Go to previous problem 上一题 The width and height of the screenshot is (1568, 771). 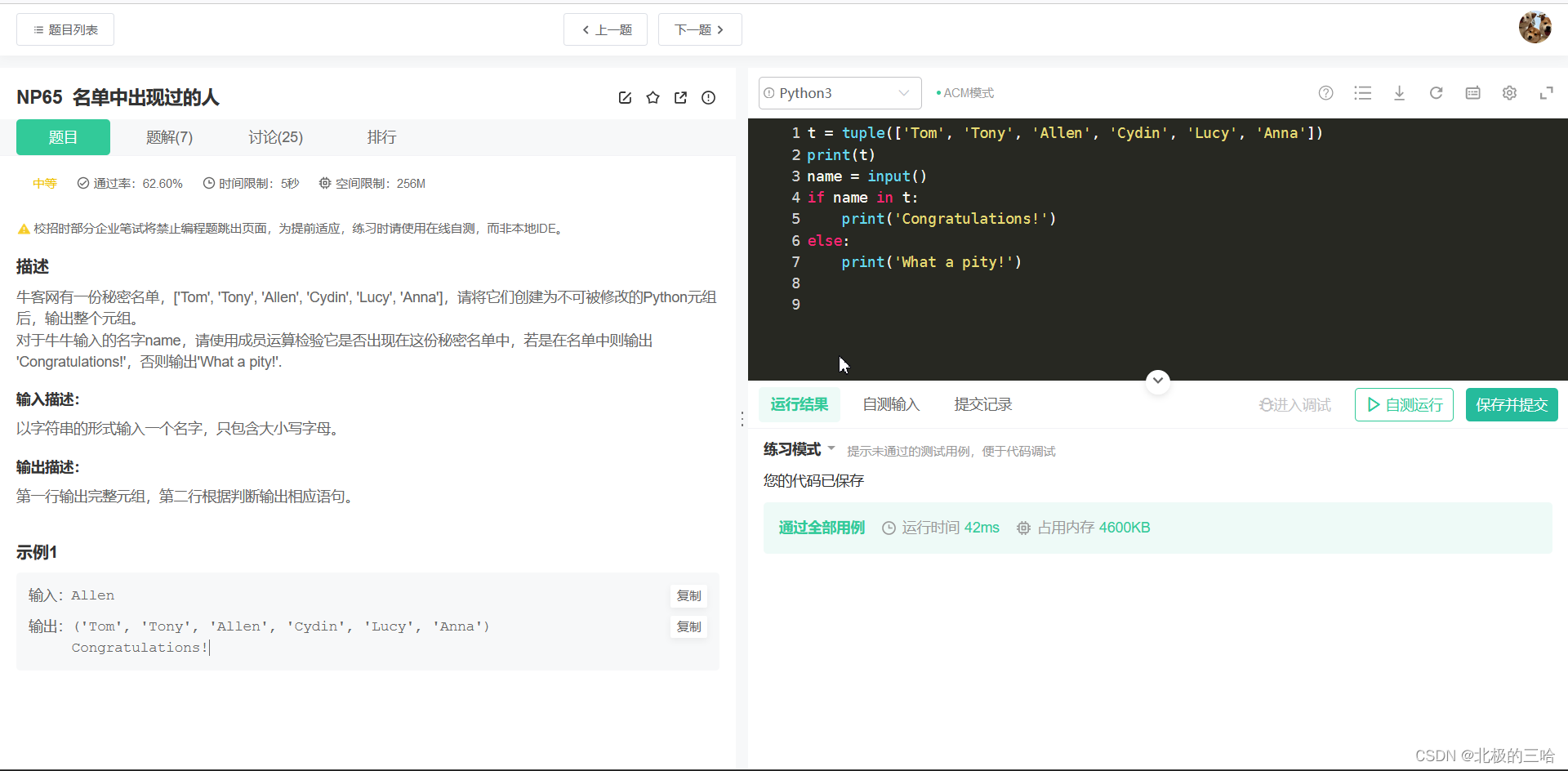pyautogui.click(x=605, y=29)
